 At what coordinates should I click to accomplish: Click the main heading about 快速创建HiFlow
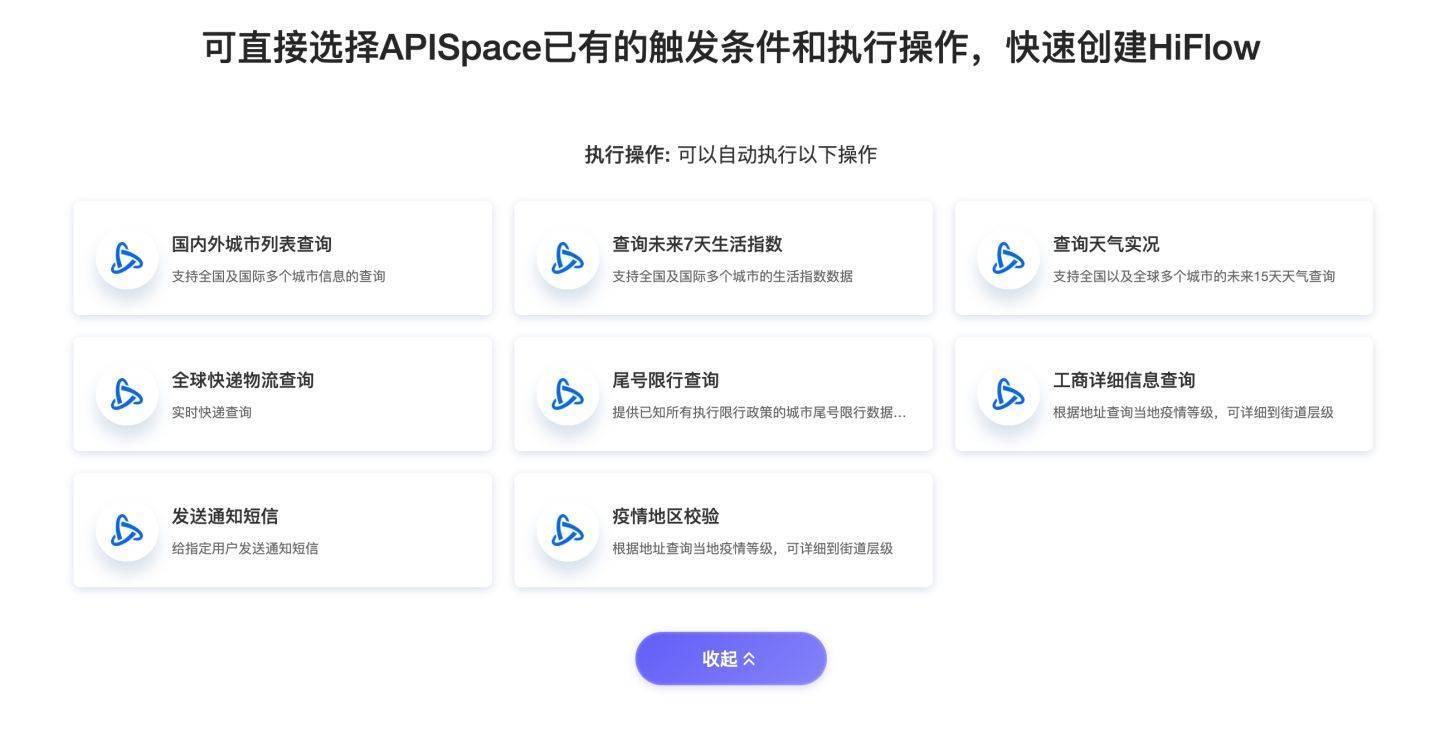pyautogui.click(x=731, y=47)
